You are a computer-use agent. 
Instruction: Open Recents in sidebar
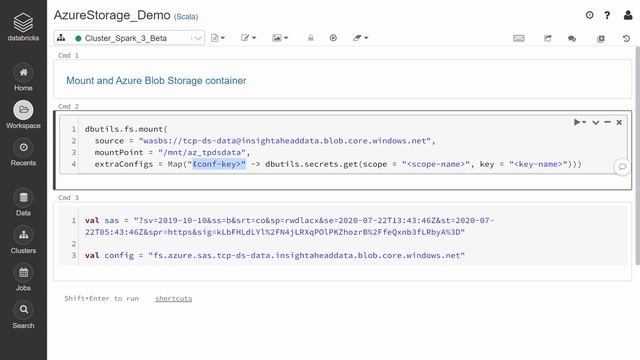coord(23,152)
